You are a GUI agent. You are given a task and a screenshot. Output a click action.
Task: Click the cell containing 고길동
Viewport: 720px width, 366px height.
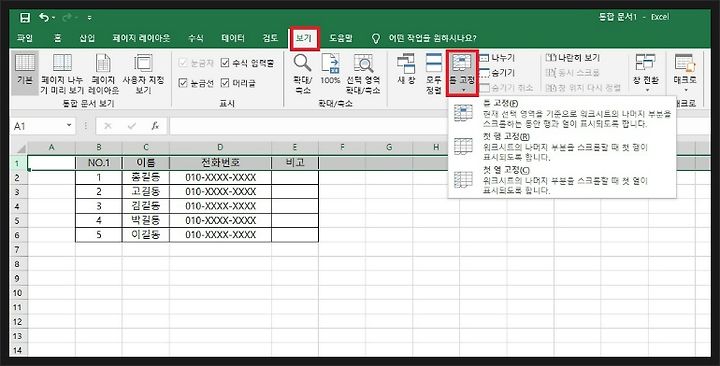pyautogui.click(x=146, y=192)
